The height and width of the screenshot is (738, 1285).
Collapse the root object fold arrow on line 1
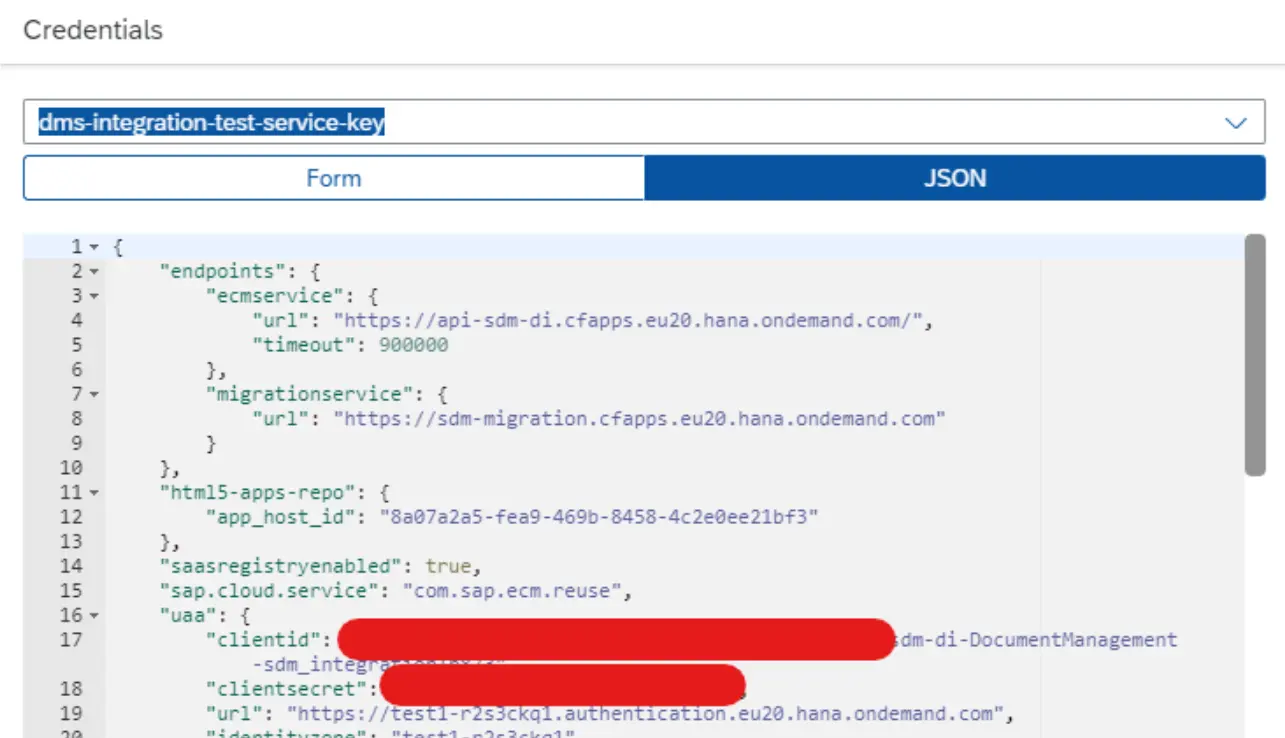point(94,247)
